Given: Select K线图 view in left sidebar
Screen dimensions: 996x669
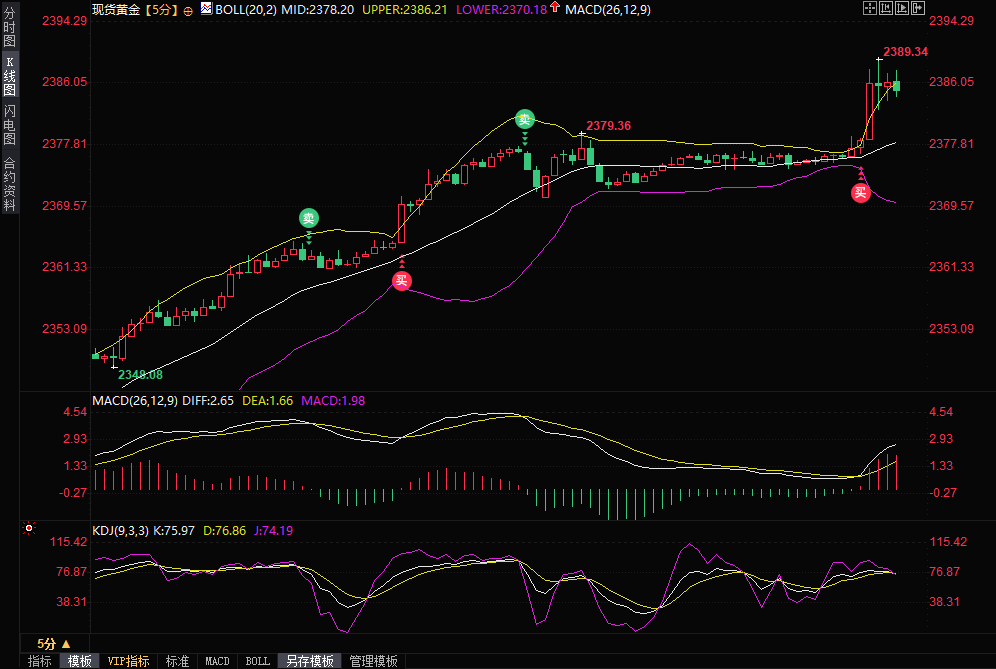Looking at the screenshot, I should pyautogui.click(x=10, y=75).
